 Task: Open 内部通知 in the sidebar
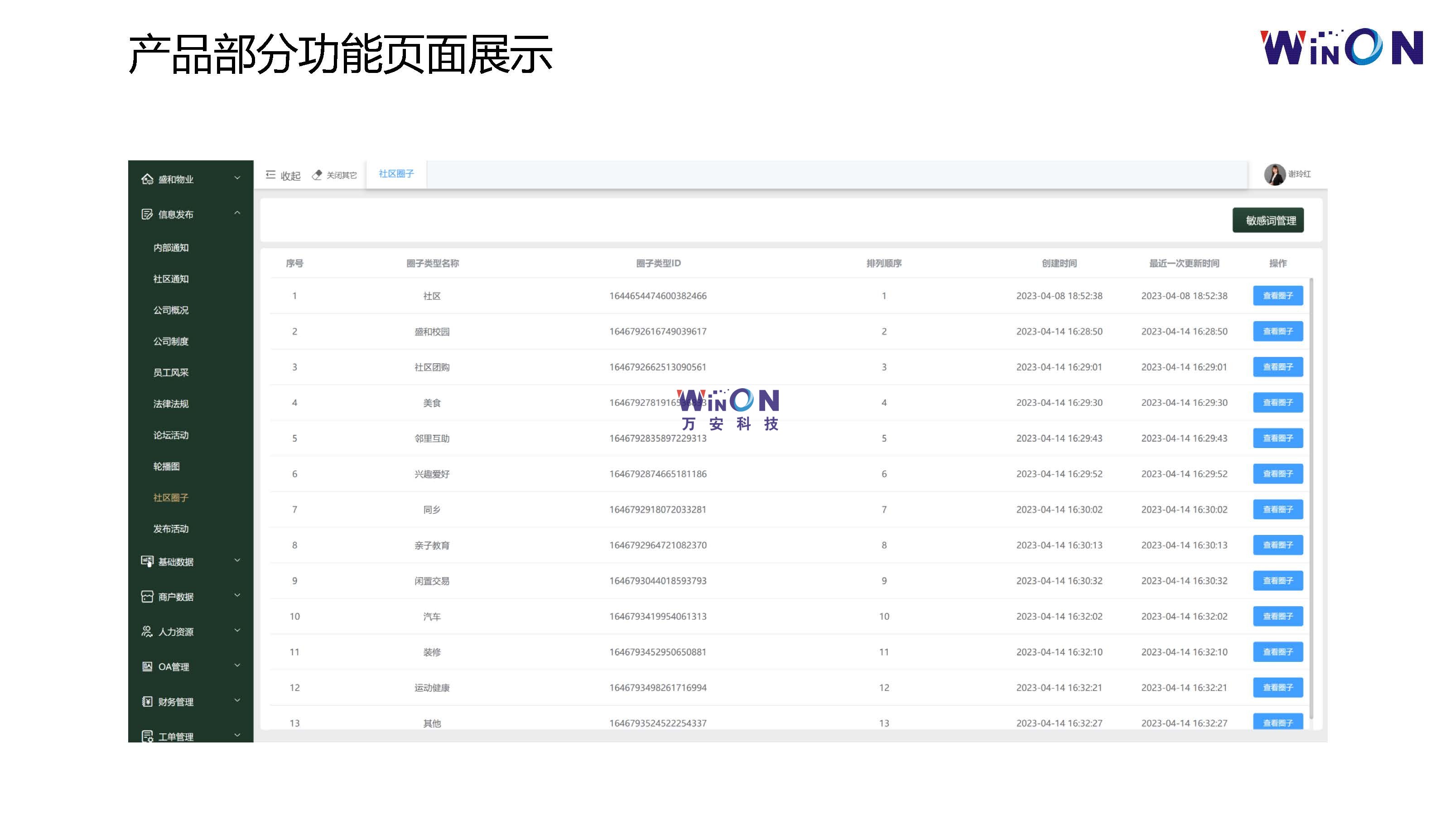click(x=171, y=248)
